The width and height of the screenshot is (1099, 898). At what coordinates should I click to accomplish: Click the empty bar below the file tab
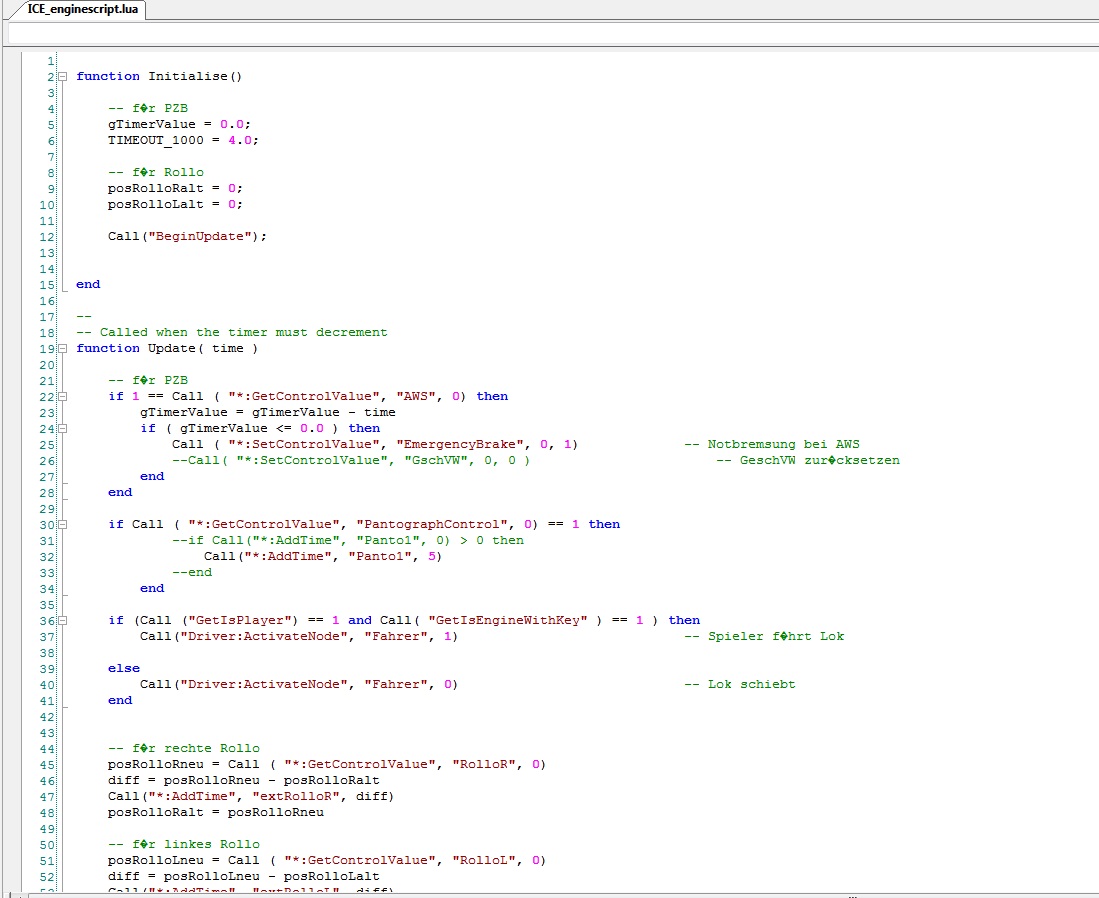[550, 33]
